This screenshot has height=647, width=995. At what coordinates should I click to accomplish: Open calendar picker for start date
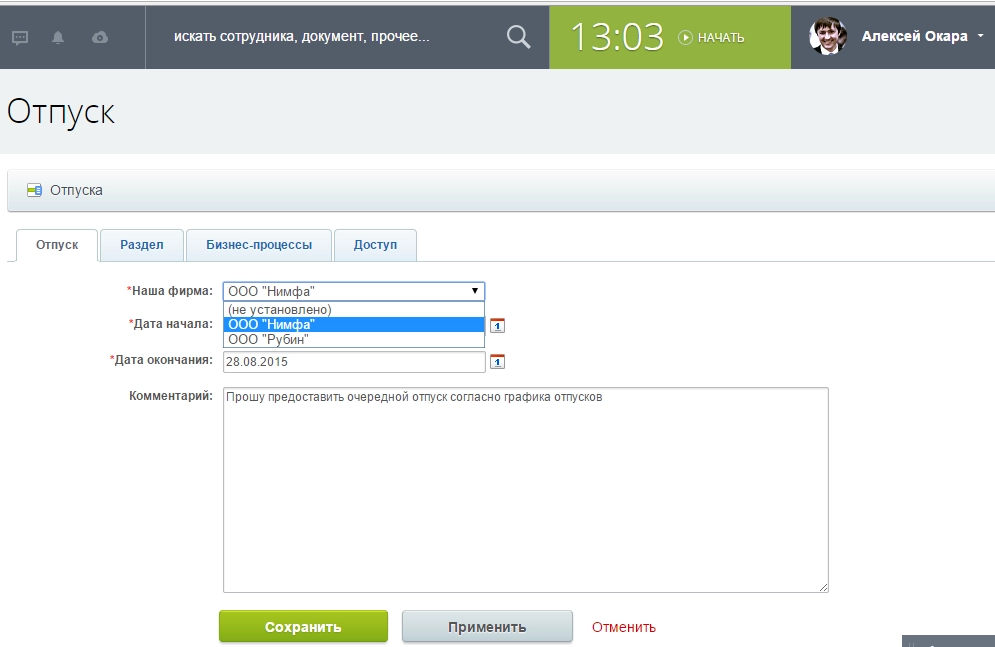497,324
